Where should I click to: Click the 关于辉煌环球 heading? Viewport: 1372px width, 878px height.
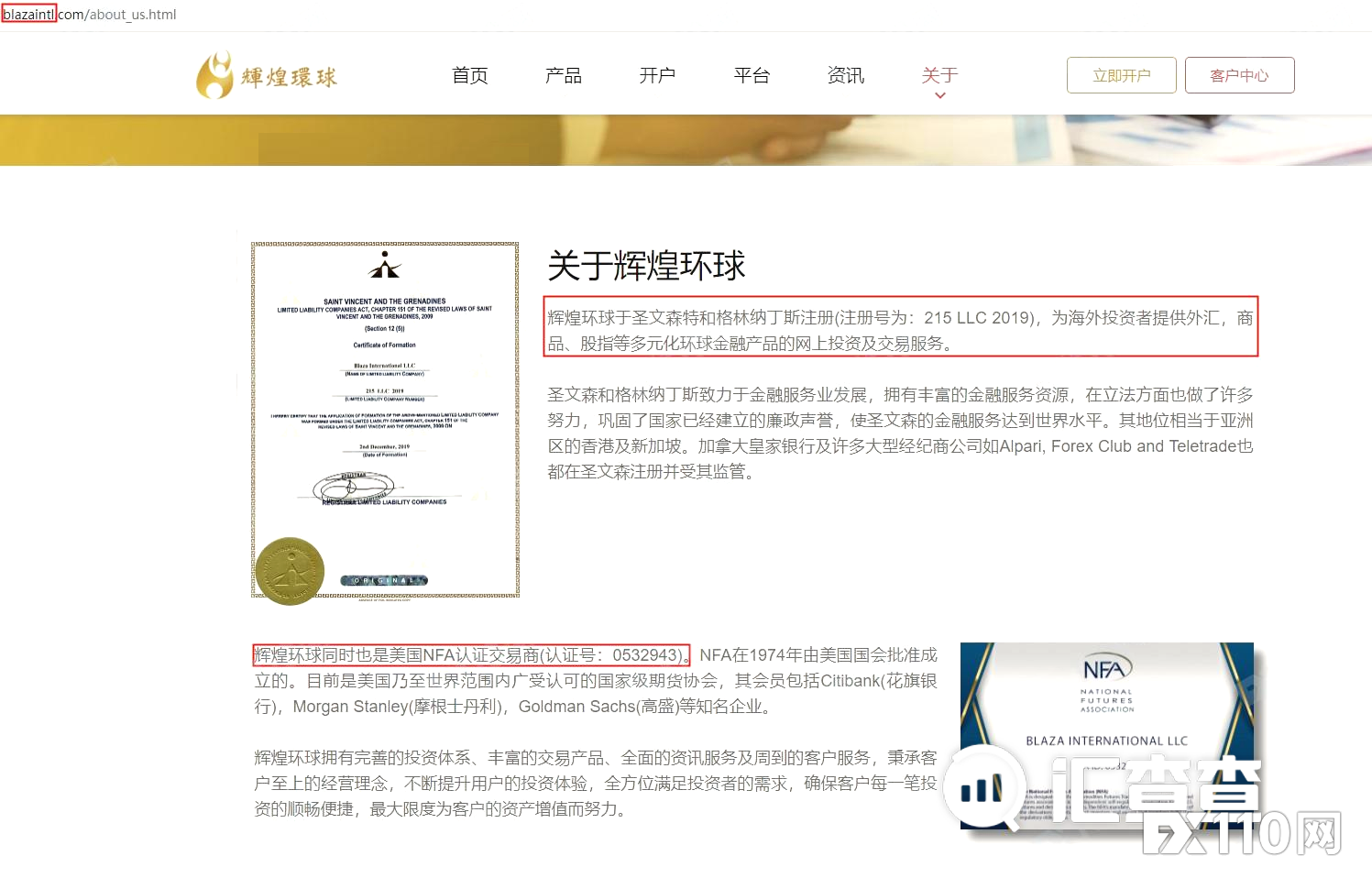646,266
